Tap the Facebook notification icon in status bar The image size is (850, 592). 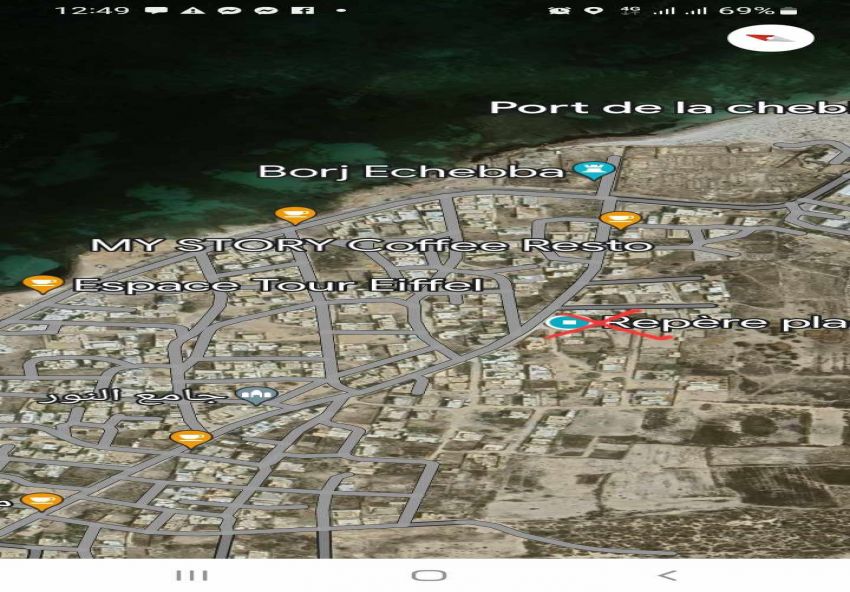[309, 10]
